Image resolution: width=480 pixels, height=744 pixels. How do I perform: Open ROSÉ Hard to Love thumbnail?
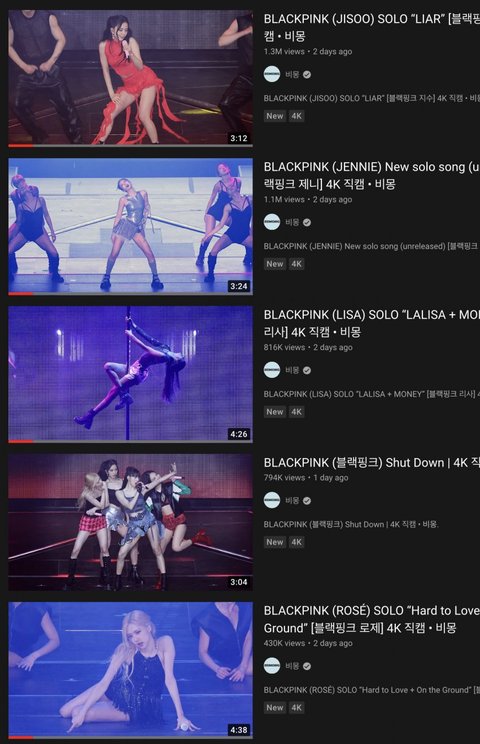click(x=130, y=670)
